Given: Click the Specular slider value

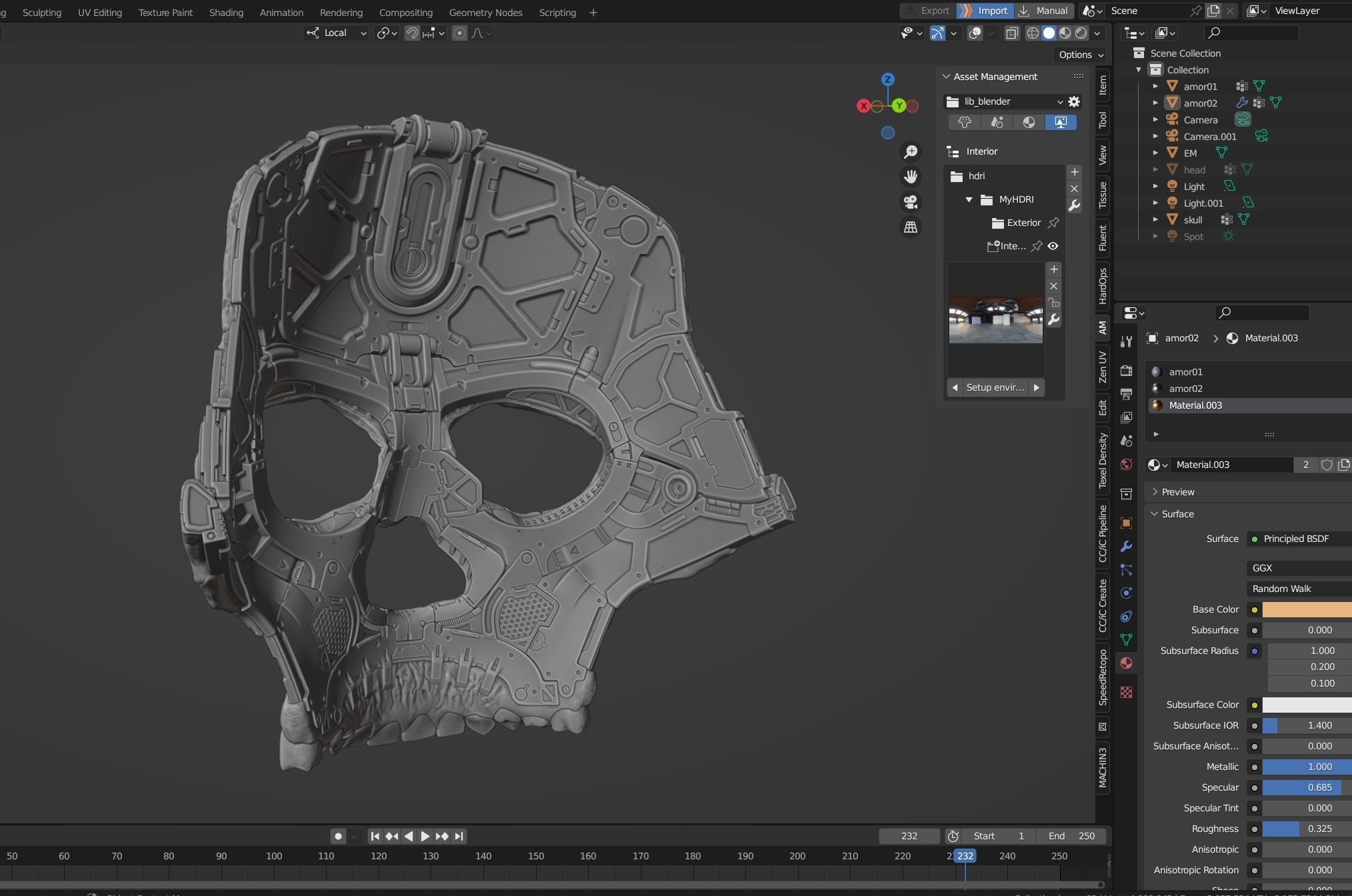Looking at the screenshot, I should pos(1307,787).
